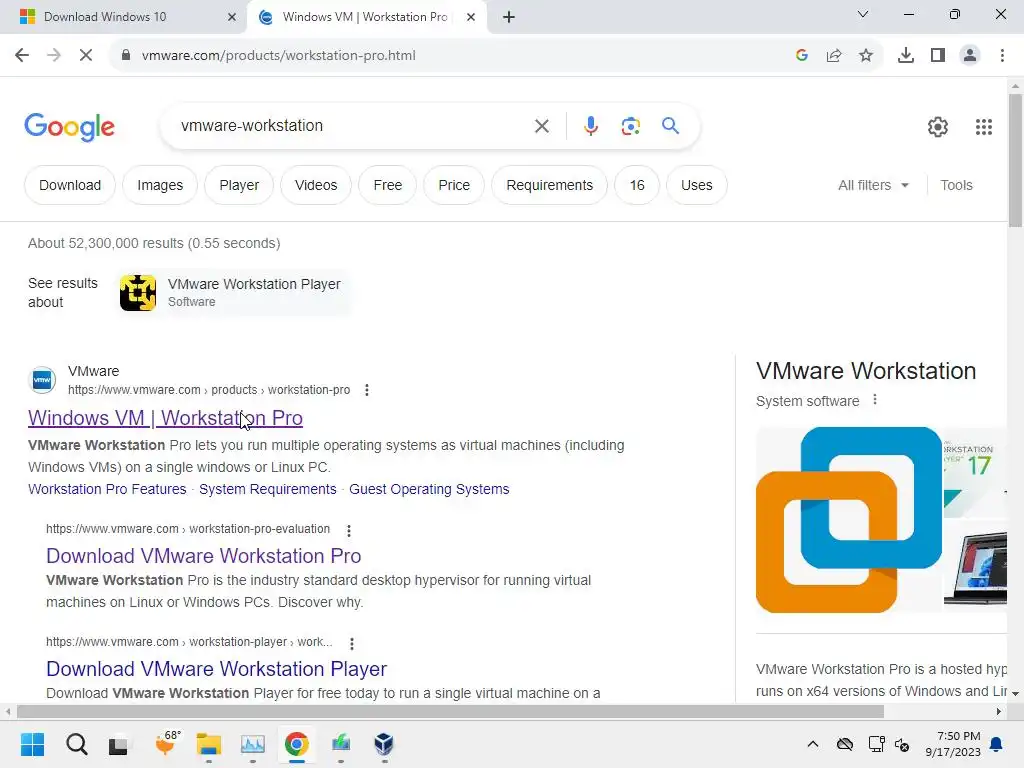Click the browser address bar URL
The height and width of the screenshot is (768, 1024).
pyautogui.click(x=279, y=56)
